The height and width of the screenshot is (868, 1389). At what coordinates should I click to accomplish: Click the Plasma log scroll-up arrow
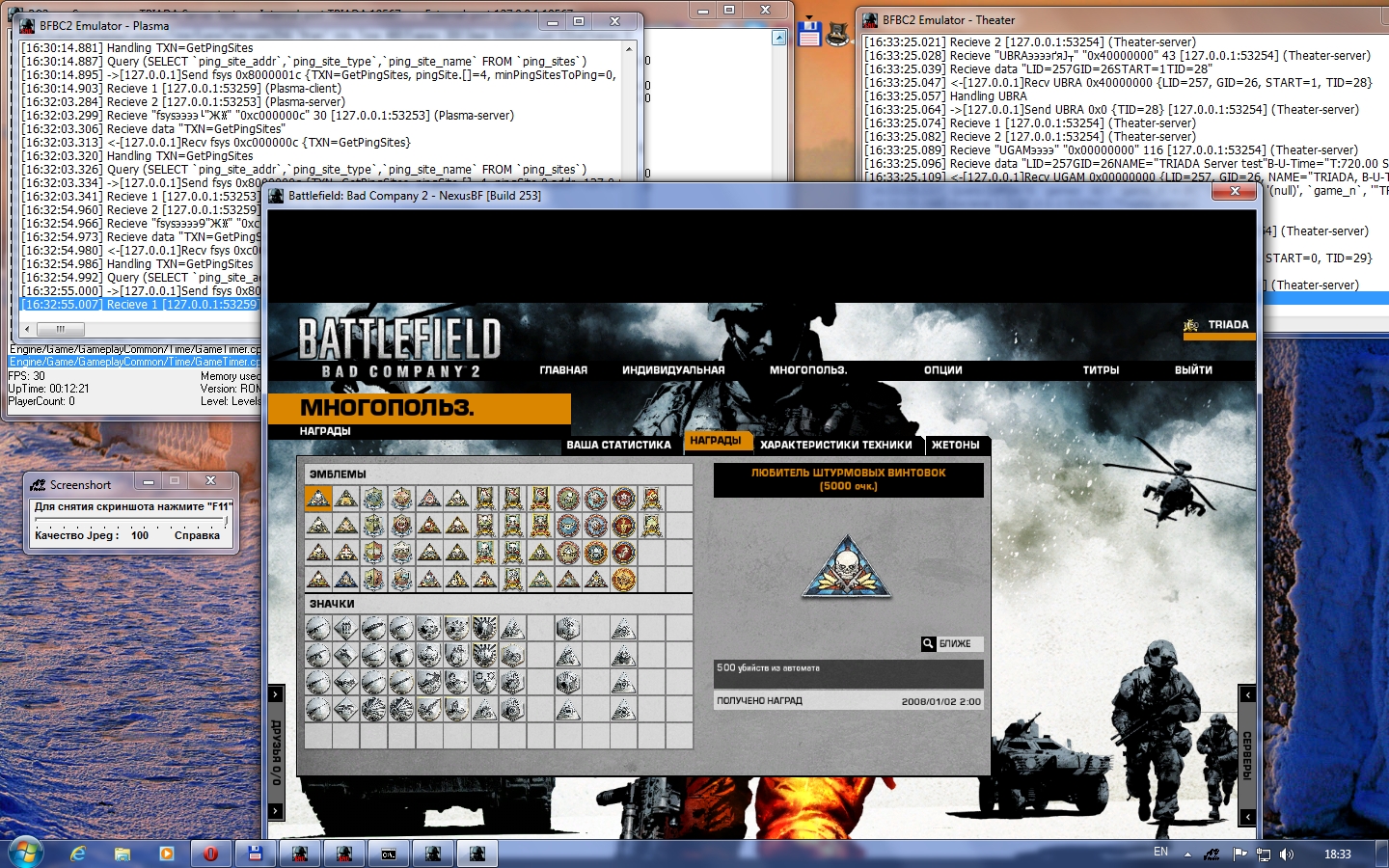(629, 48)
